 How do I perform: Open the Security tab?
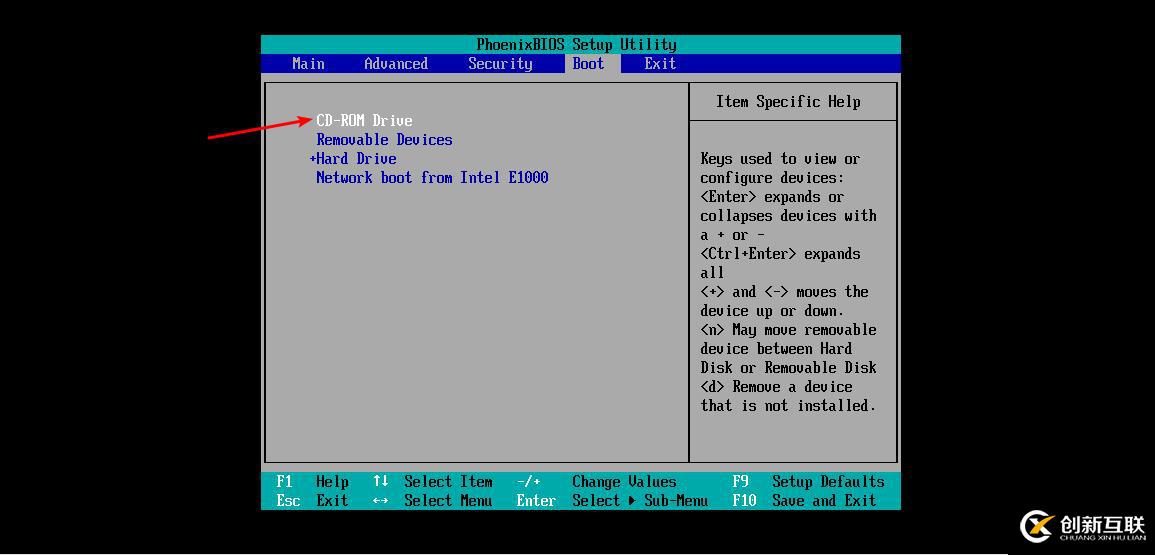pos(500,63)
